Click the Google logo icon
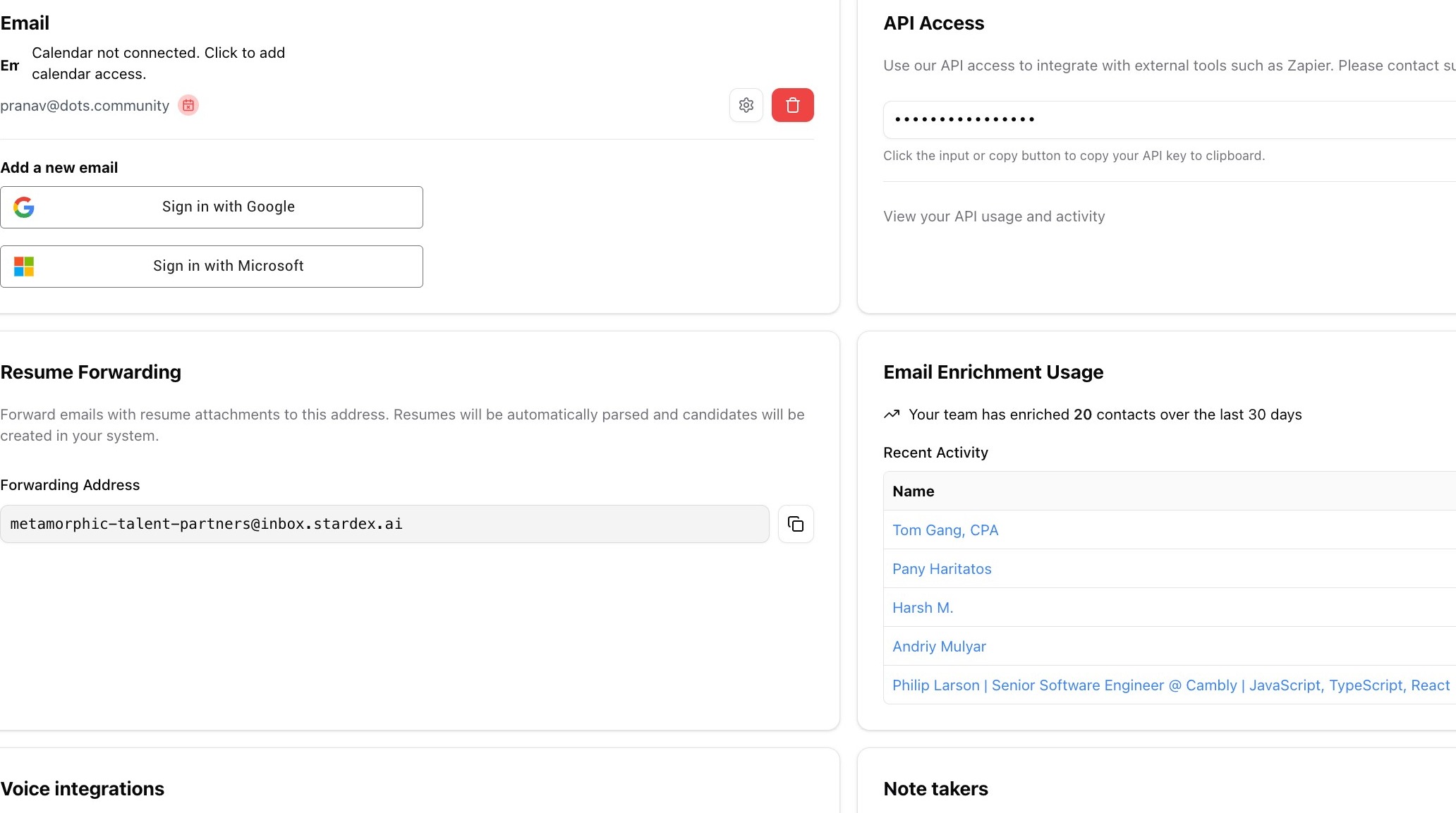This screenshot has width=1456, height=813. point(24,207)
